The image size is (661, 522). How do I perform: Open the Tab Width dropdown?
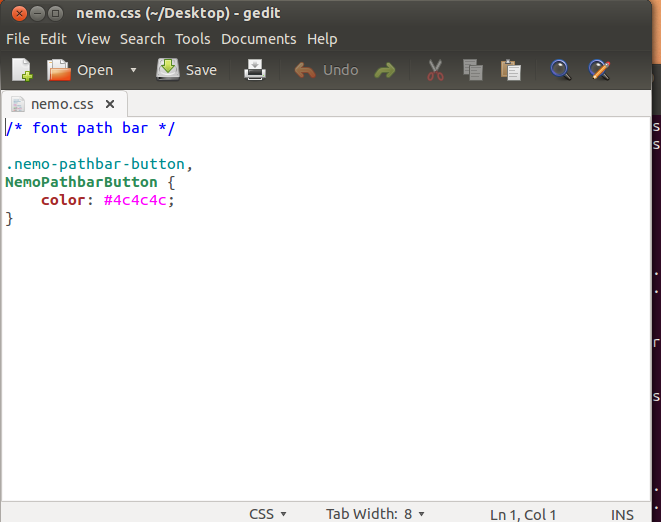coord(375,514)
